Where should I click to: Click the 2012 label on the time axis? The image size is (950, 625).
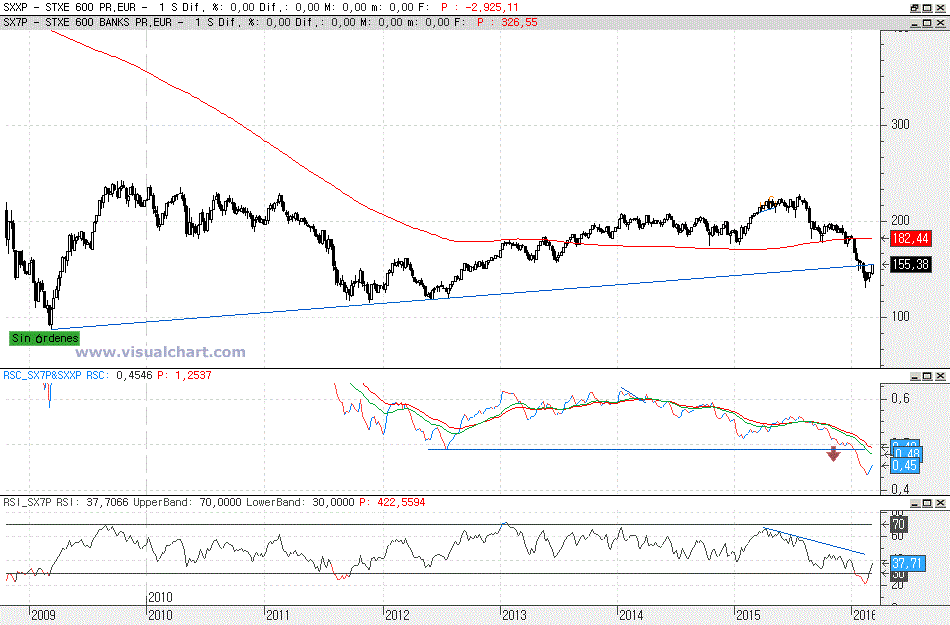pos(397,616)
